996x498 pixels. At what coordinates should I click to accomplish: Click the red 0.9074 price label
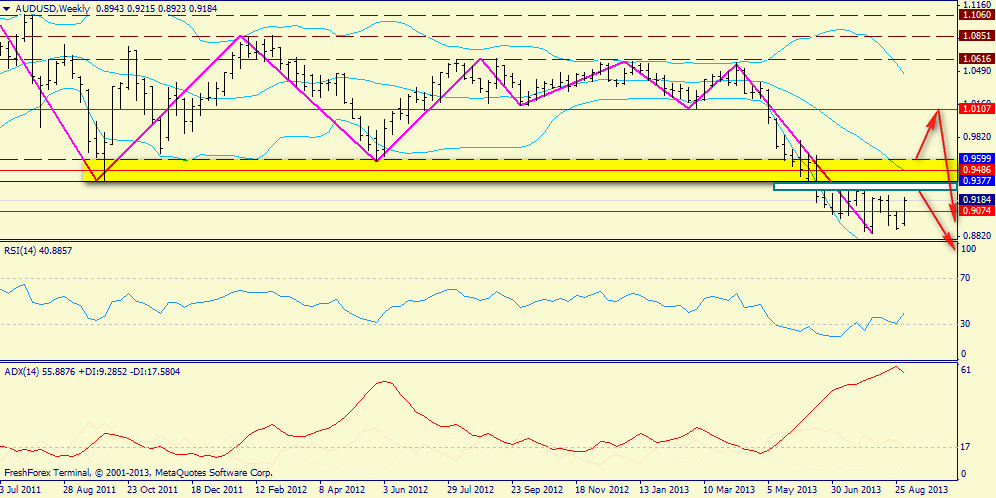[975, 211]
